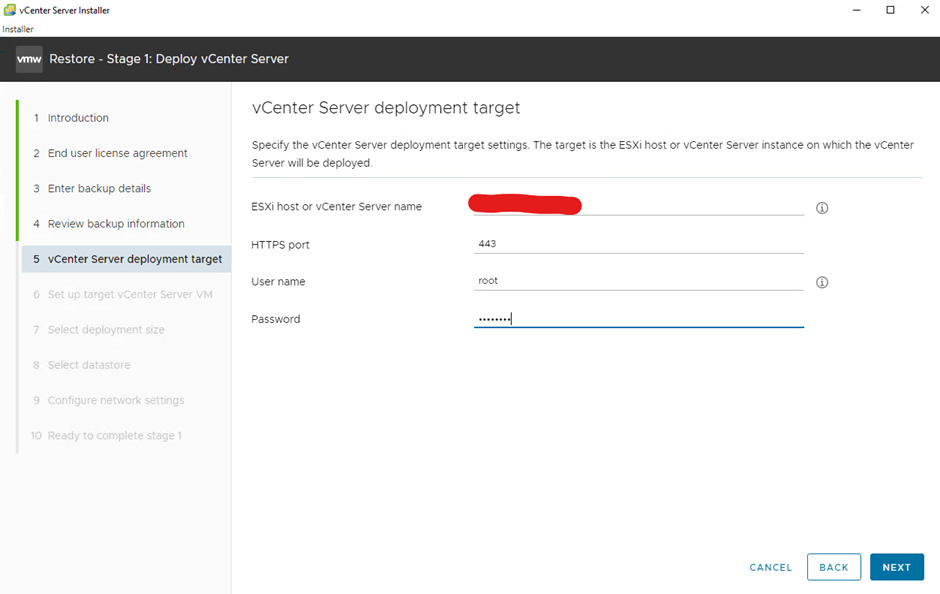The width and height of the screenshot is (940, 594).
Task: Open the Installer menu
Action: (x=18, y=29)
